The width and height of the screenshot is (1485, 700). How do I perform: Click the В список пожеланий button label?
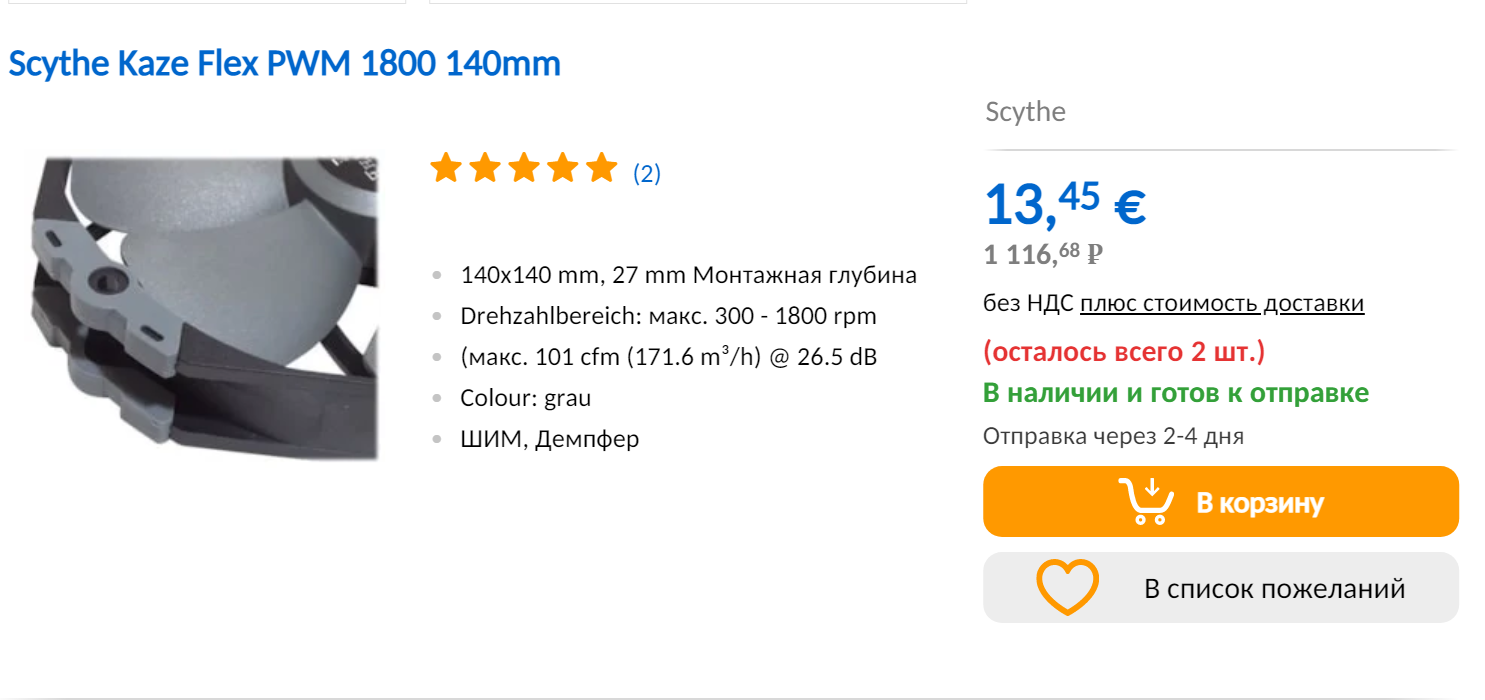tap(1274, 588)
